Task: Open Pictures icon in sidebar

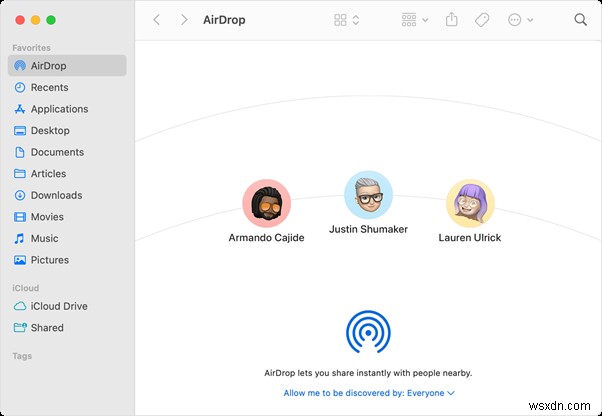Action: pos(20,260)
